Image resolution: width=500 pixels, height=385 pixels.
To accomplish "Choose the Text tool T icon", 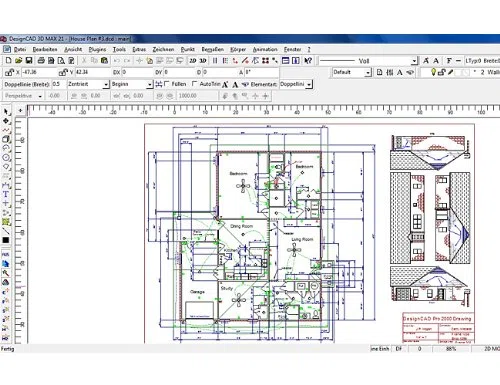I will (6, 194).
